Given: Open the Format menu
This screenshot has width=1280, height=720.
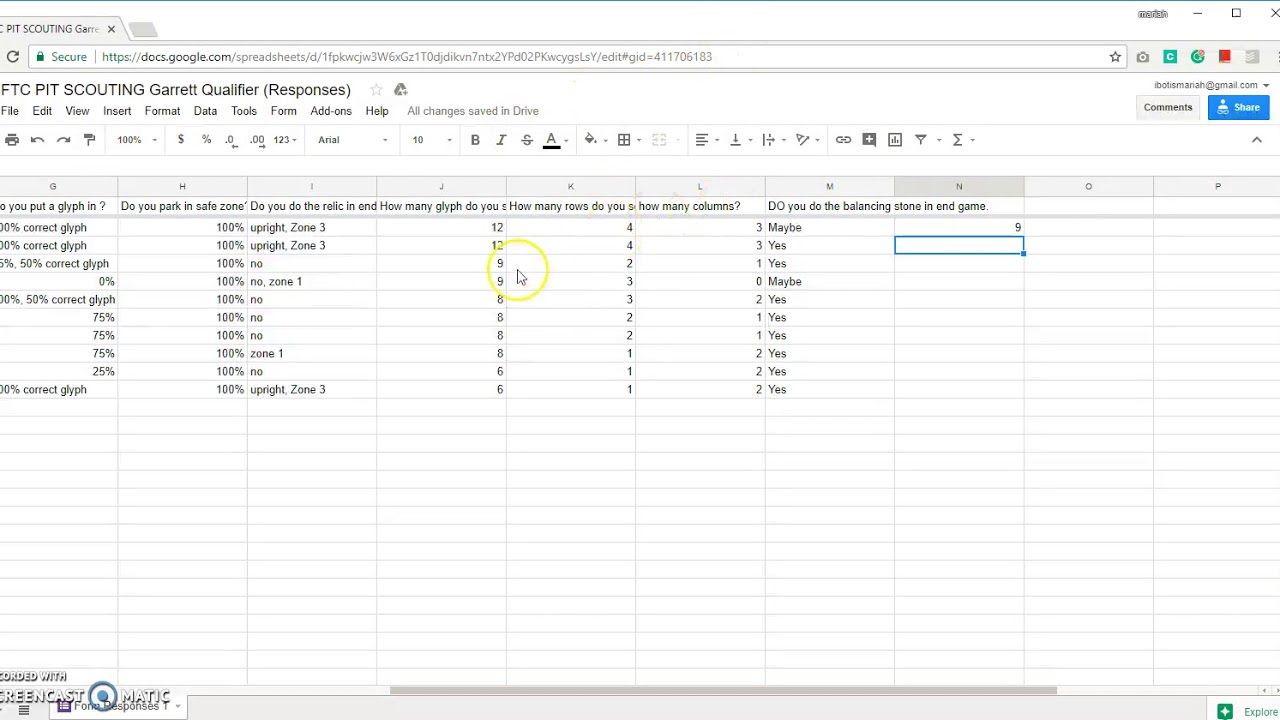Looking at the screenshot, I should (162, 111).
